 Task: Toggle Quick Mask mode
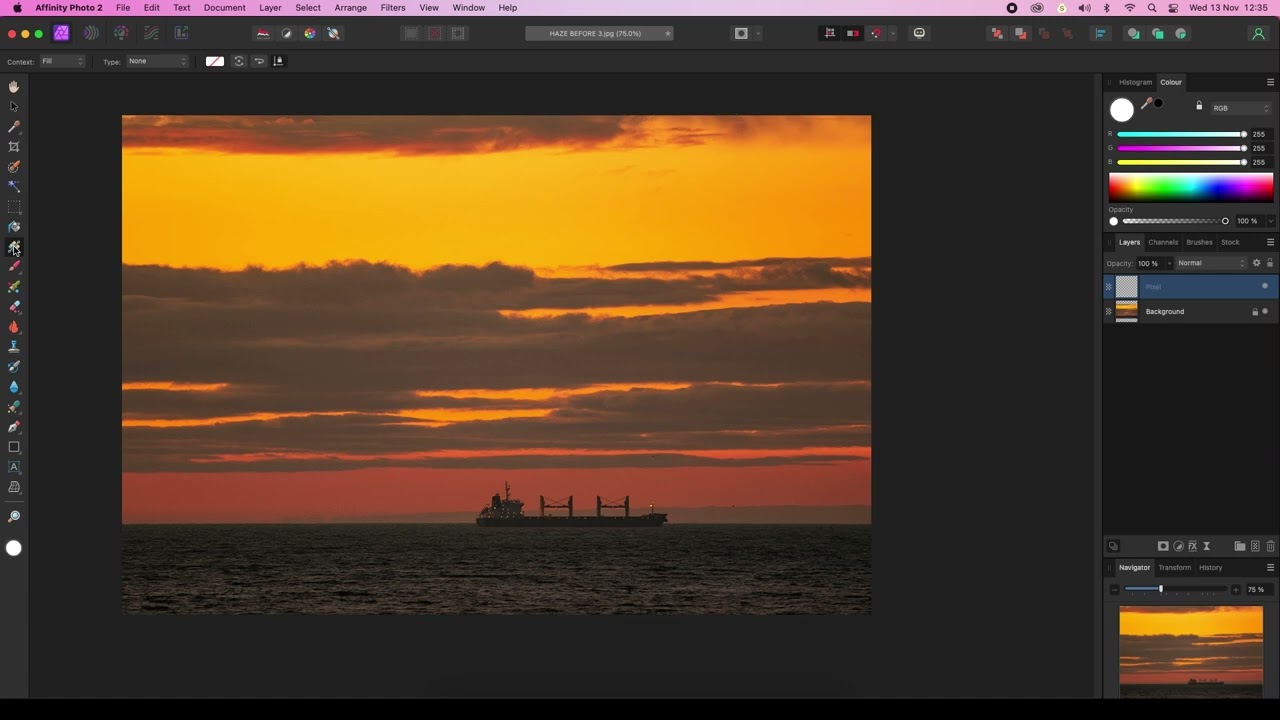(x=741, y=33)
